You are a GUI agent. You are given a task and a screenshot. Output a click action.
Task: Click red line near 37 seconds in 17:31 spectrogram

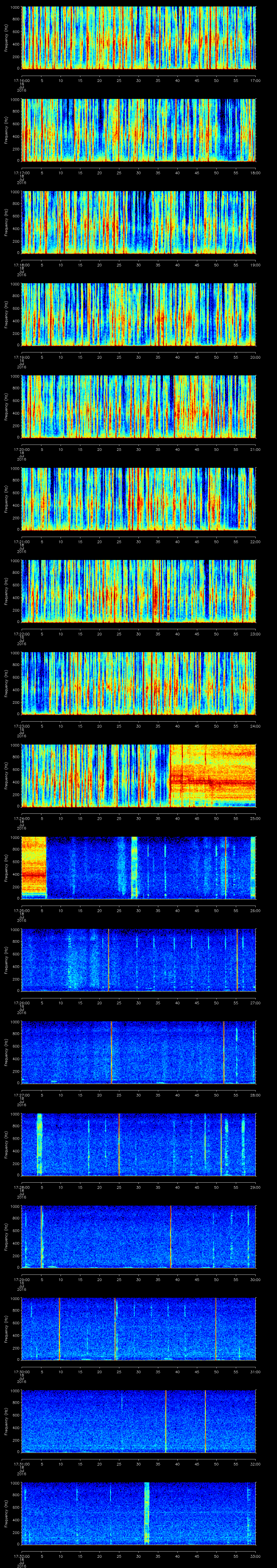165,1420
